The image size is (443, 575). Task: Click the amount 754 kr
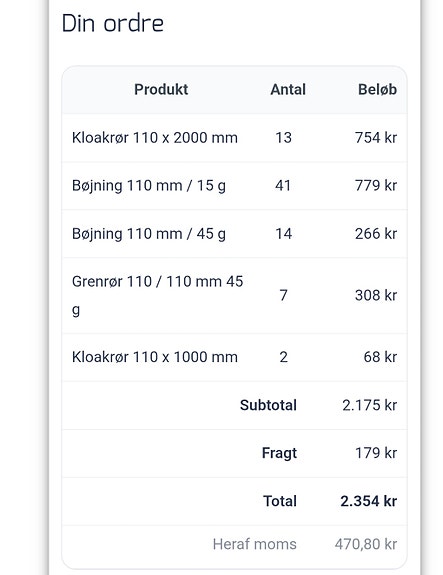376,138
